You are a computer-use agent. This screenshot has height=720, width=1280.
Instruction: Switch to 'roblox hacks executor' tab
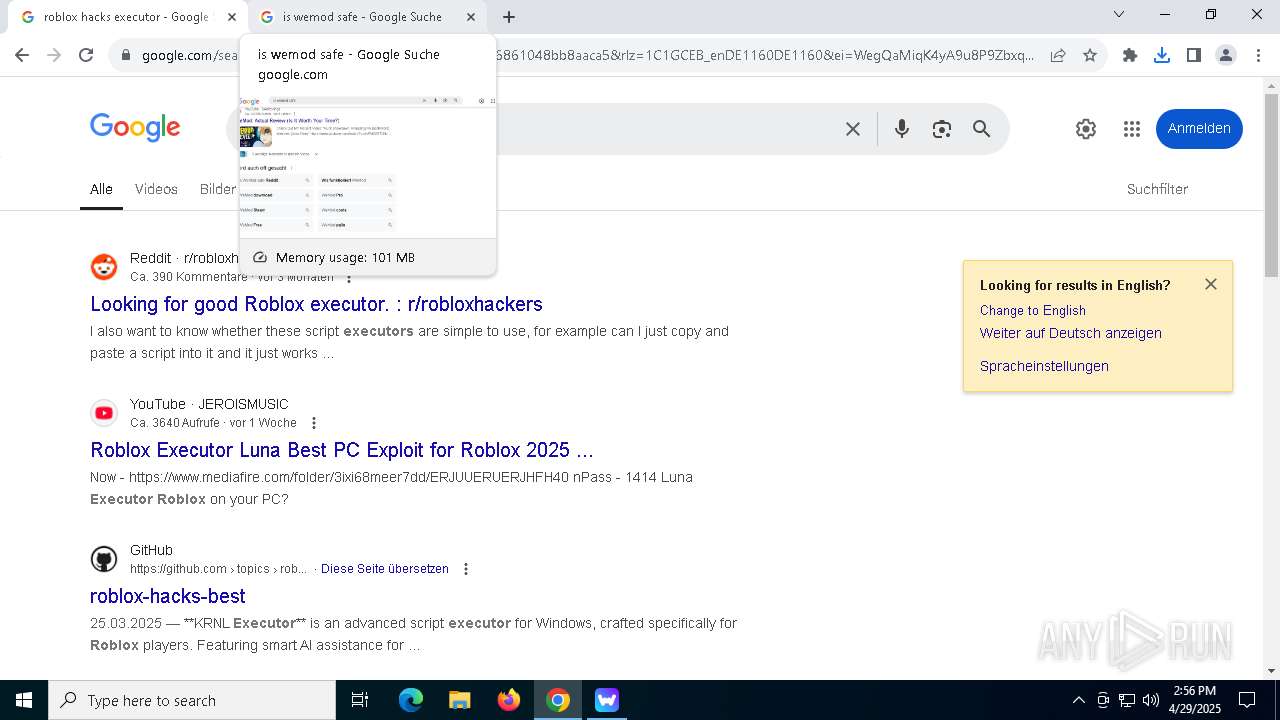pos(125,17)
